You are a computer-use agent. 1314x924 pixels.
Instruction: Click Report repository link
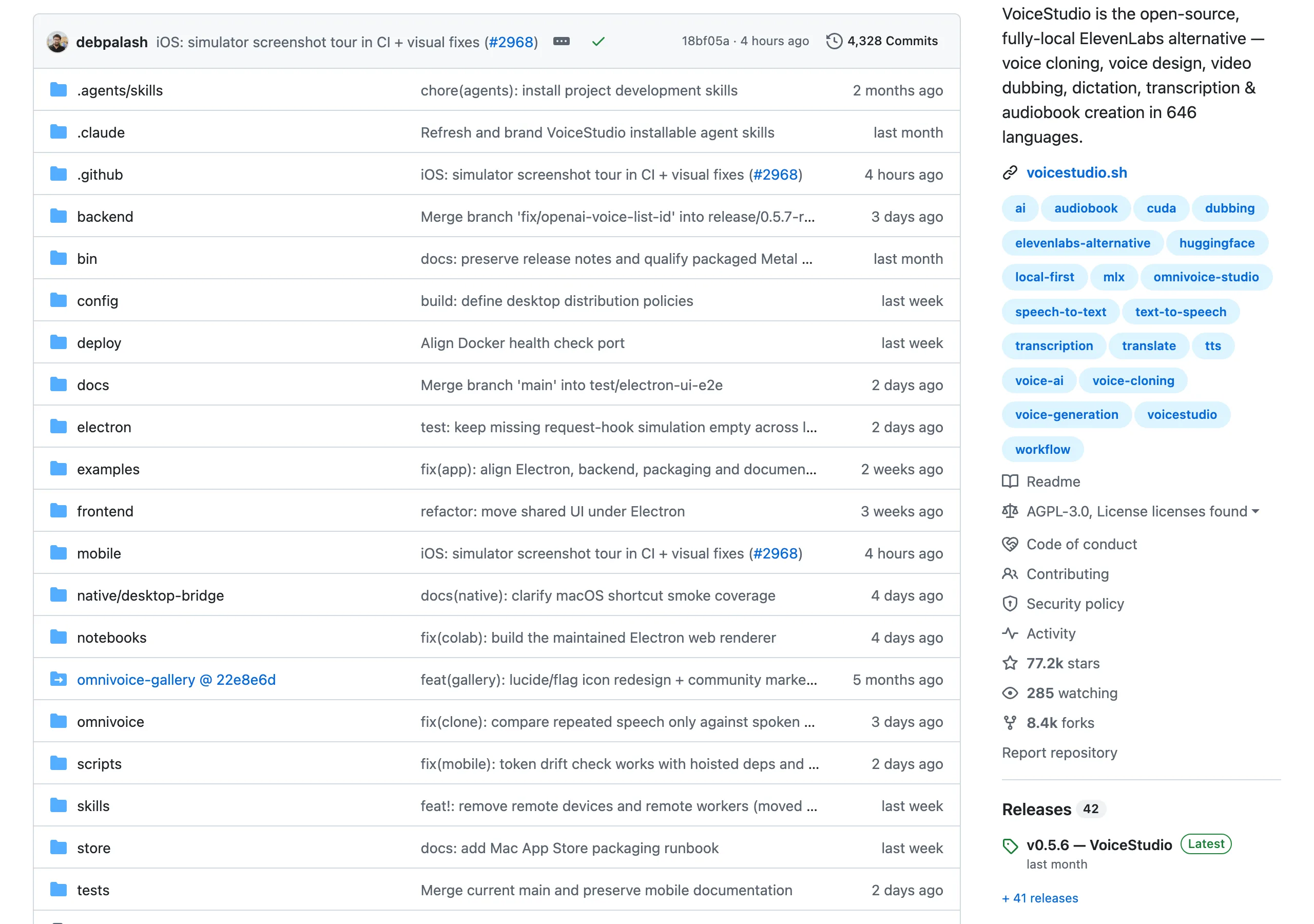tap(1059, 753)
